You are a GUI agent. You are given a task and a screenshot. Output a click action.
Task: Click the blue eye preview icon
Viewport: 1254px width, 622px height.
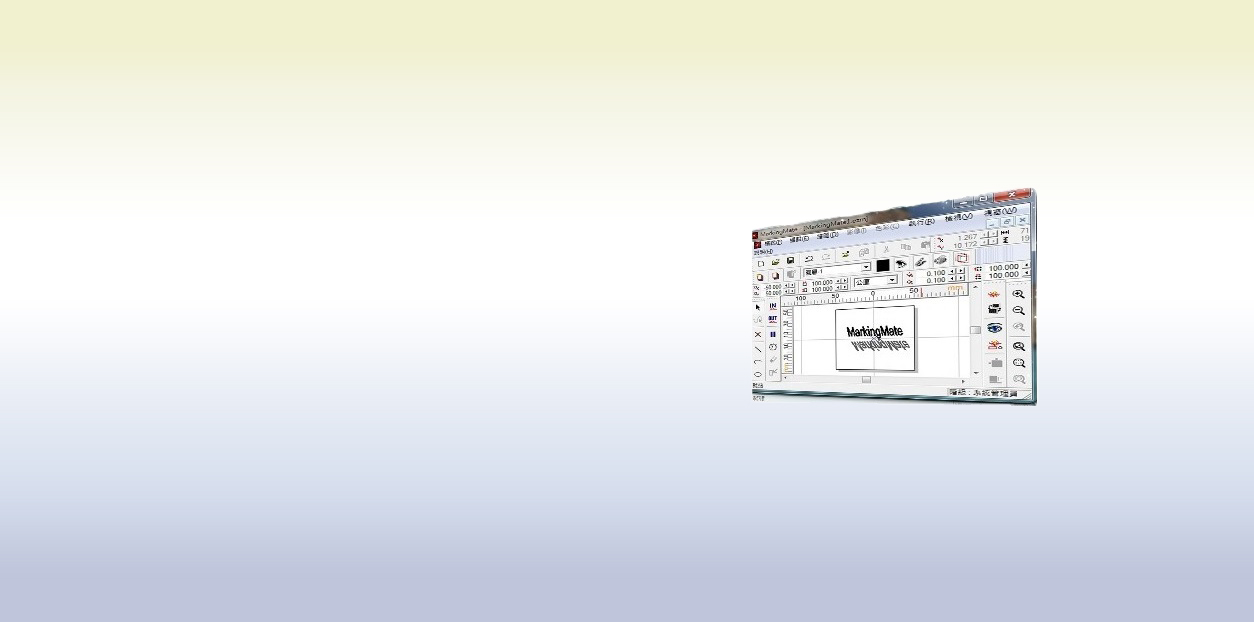click(x=995, y=327)
